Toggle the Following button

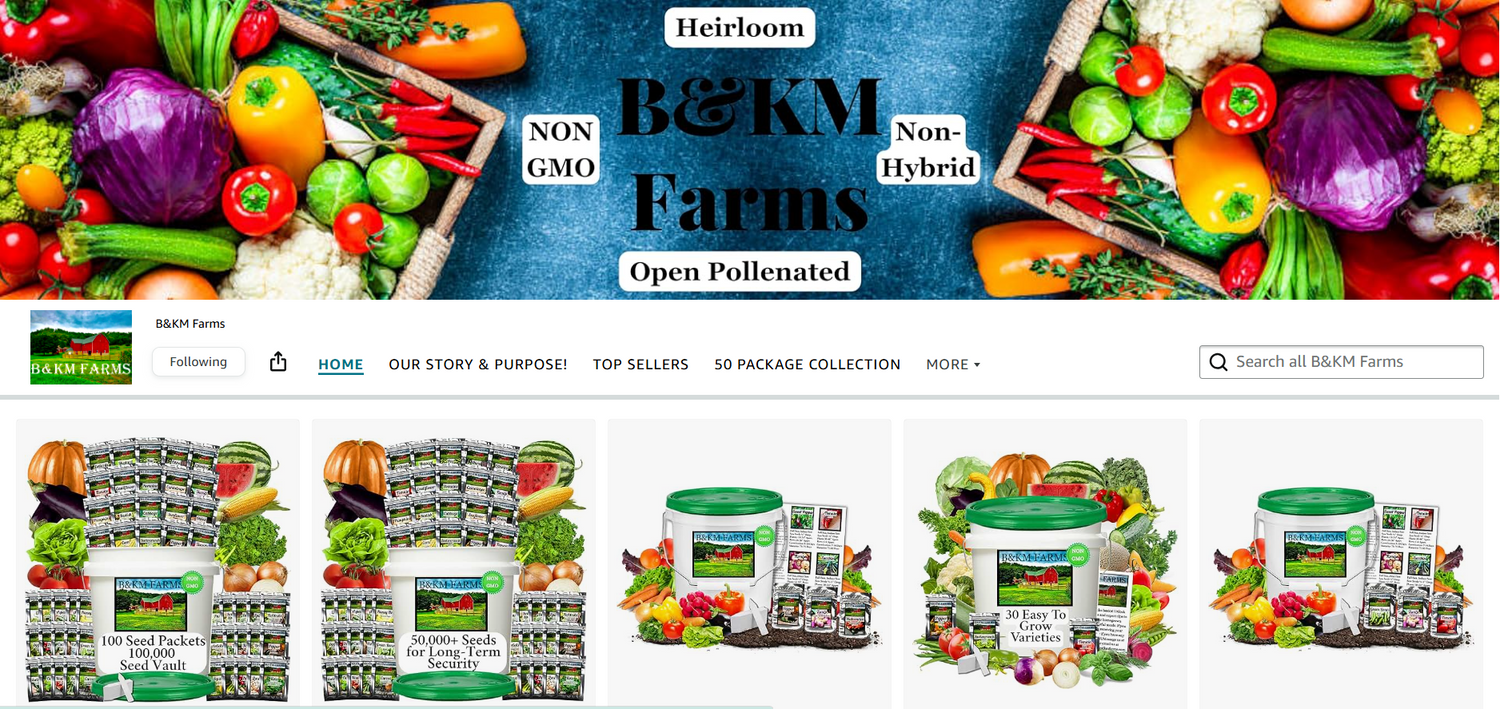pos(198,362)
